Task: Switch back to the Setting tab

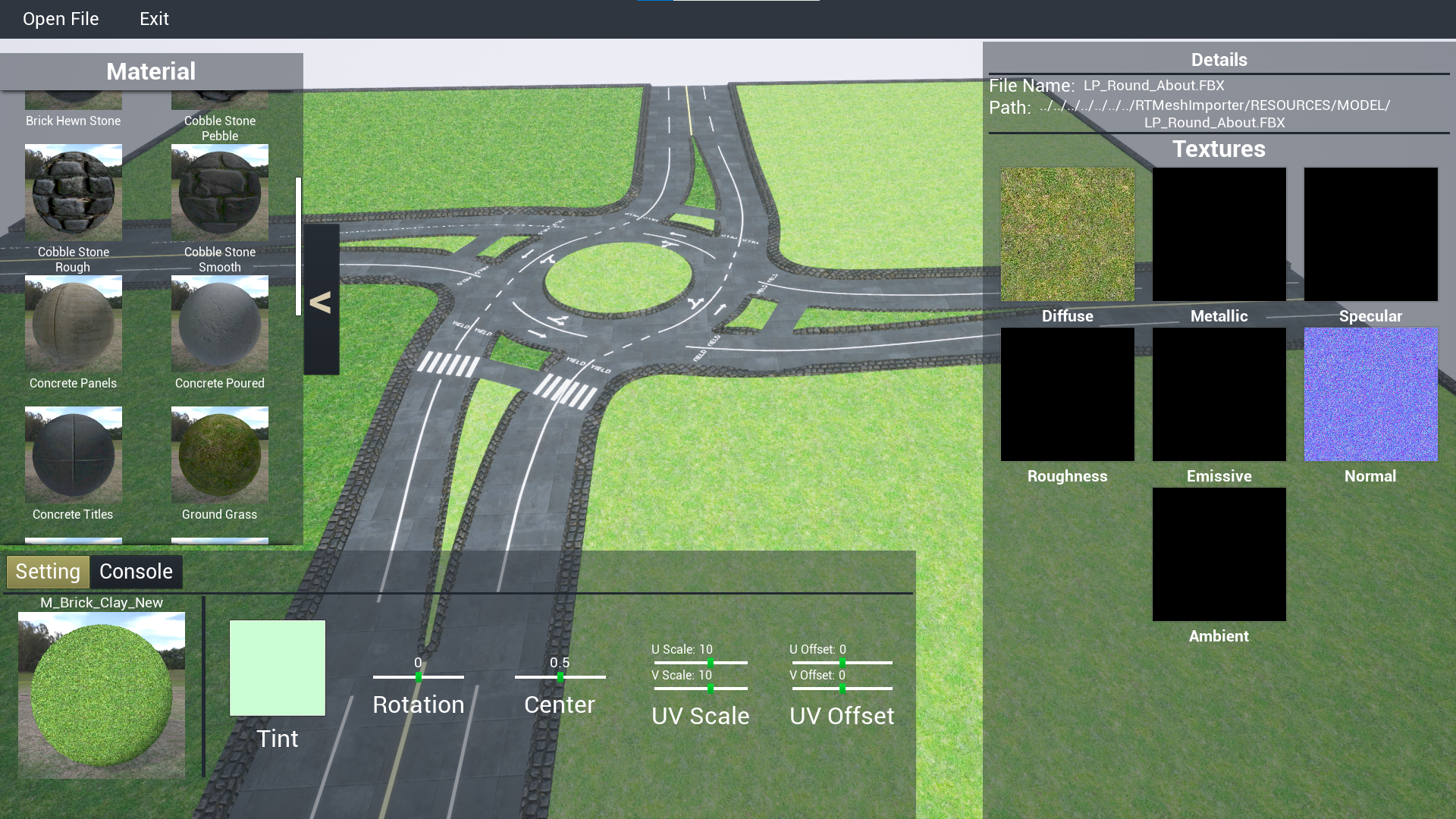Action: click(47, 571)
